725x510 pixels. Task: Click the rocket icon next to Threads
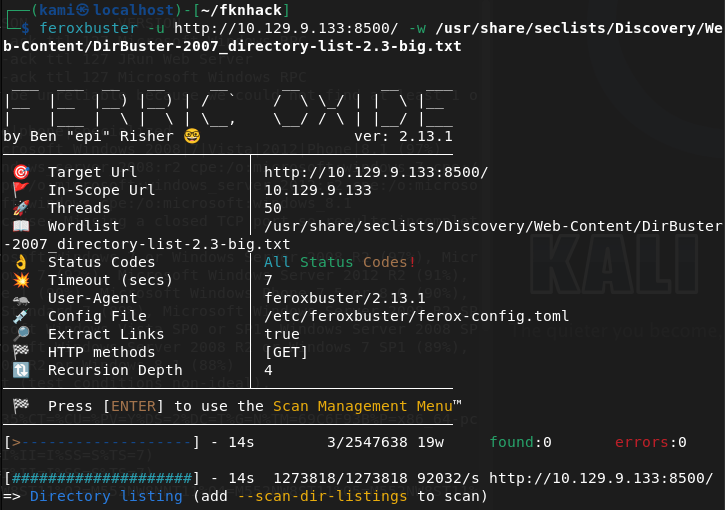(x=21, y=208)
